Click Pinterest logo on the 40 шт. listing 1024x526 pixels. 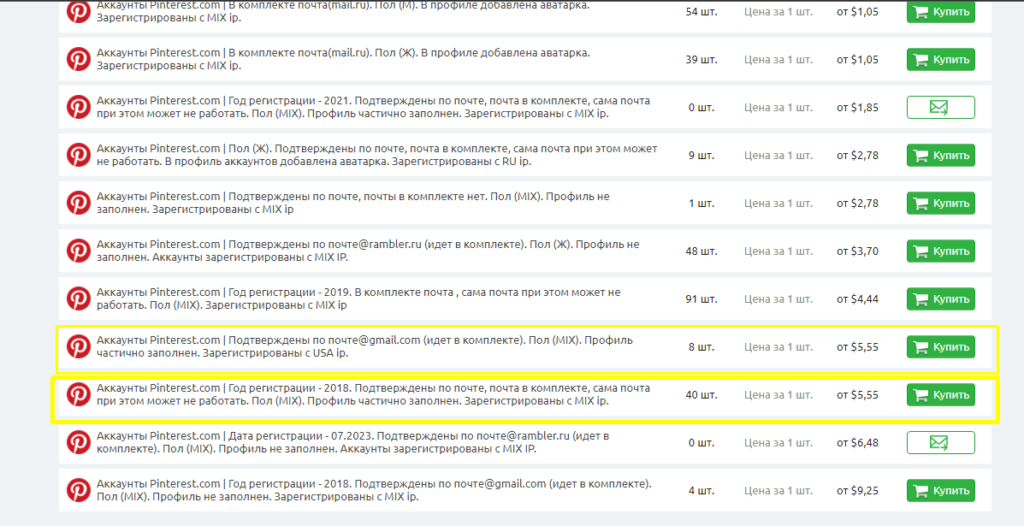click(78, 395)
